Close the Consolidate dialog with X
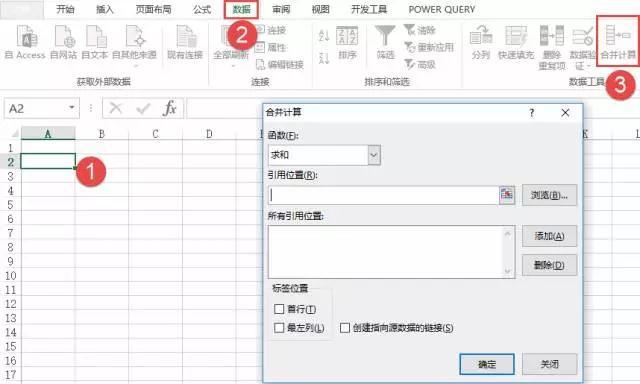The image size is (640, 384). (565, 113)
